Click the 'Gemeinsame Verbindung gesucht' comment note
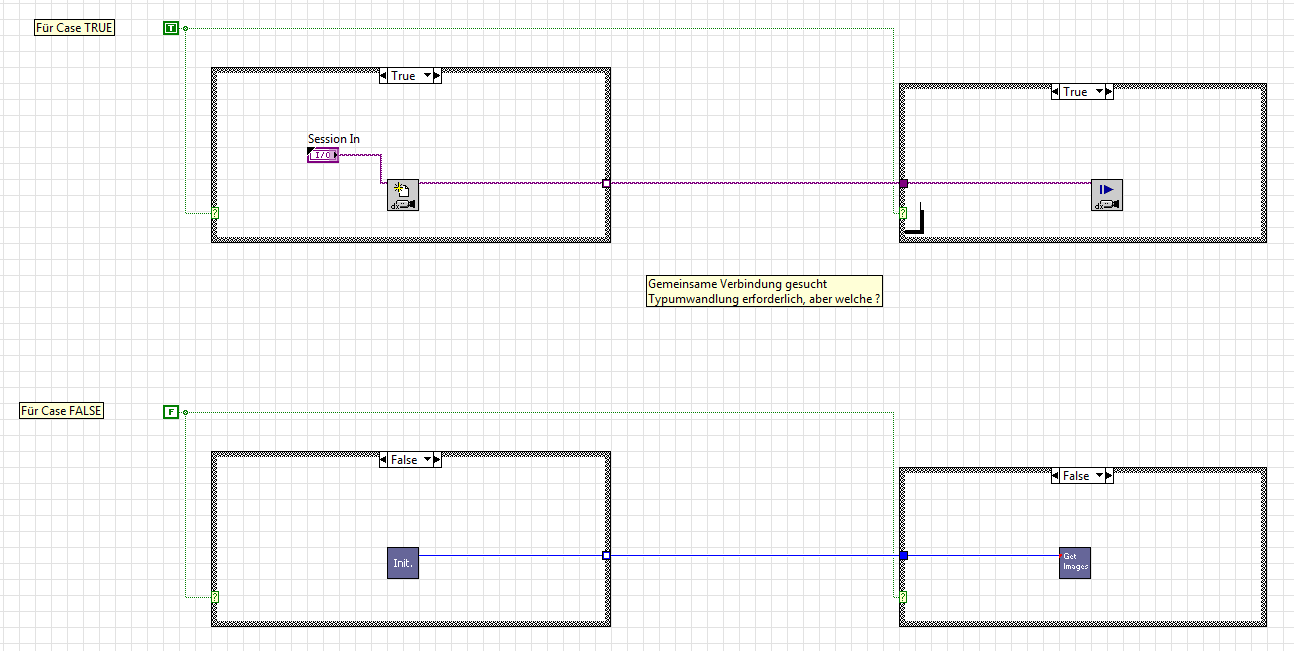1294x651 pixels. pyautogui.click(x=765, y=291)
